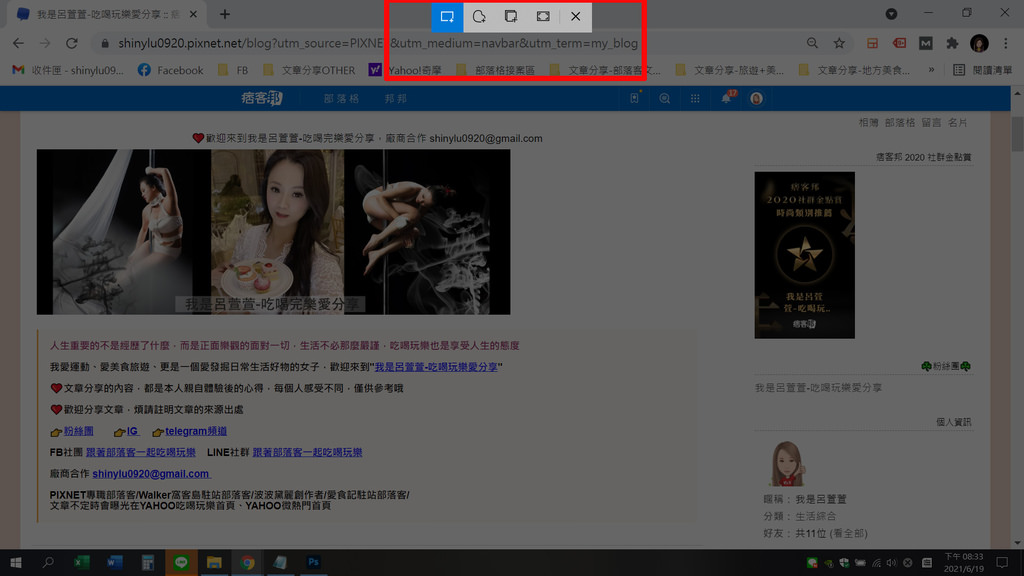
Task: Expand the 文章分享OTHER bookmark folder
Action: point(309,70)
